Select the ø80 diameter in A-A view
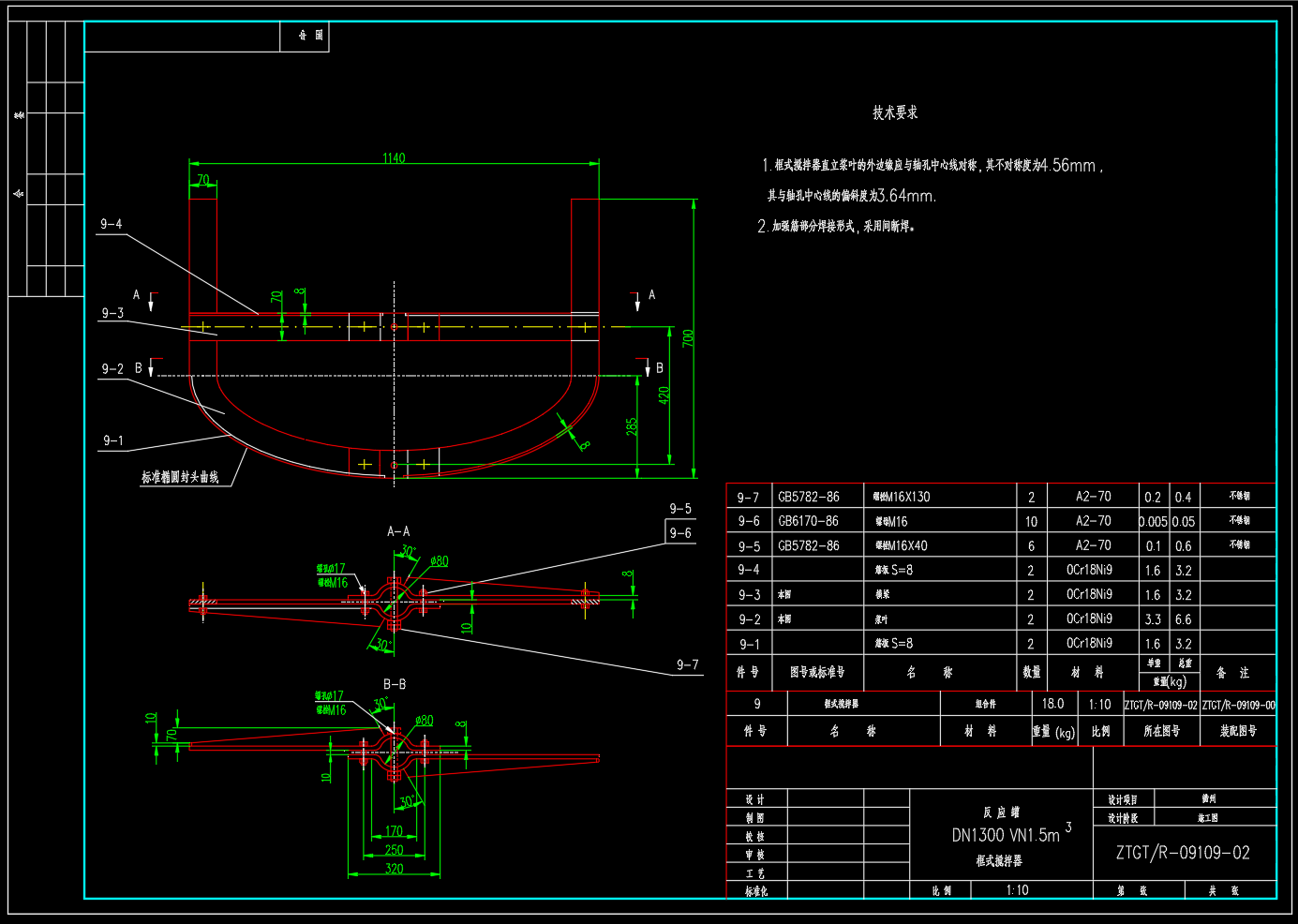The image size is (1298, 924). coord(439,561)
